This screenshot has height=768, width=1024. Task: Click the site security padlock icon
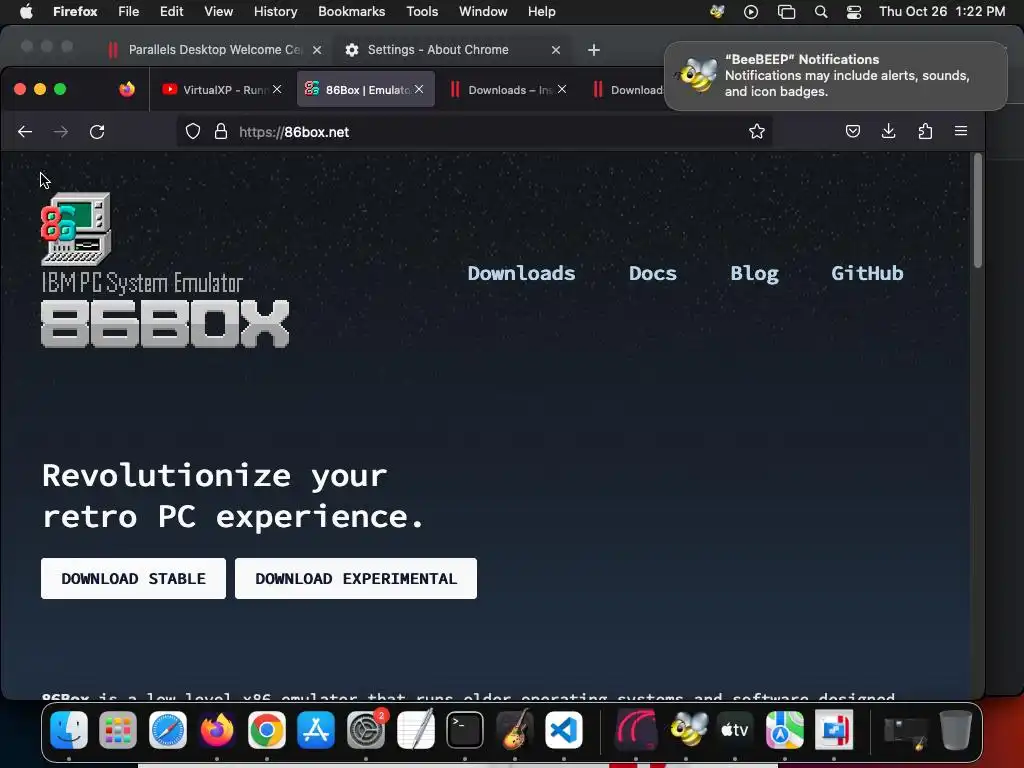pos(221,132)
